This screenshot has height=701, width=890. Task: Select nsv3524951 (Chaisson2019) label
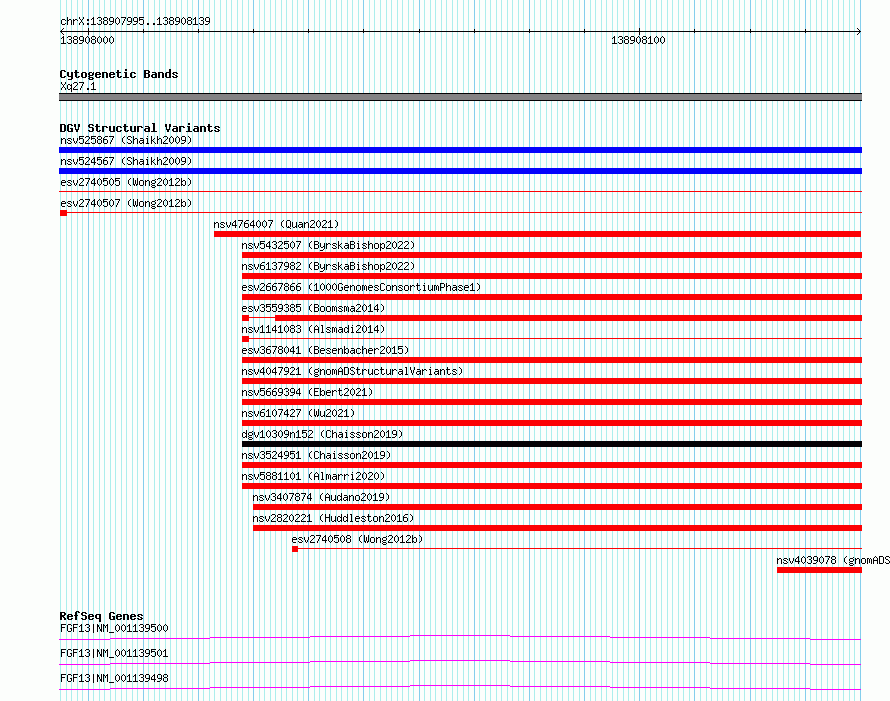pos(316,455)
